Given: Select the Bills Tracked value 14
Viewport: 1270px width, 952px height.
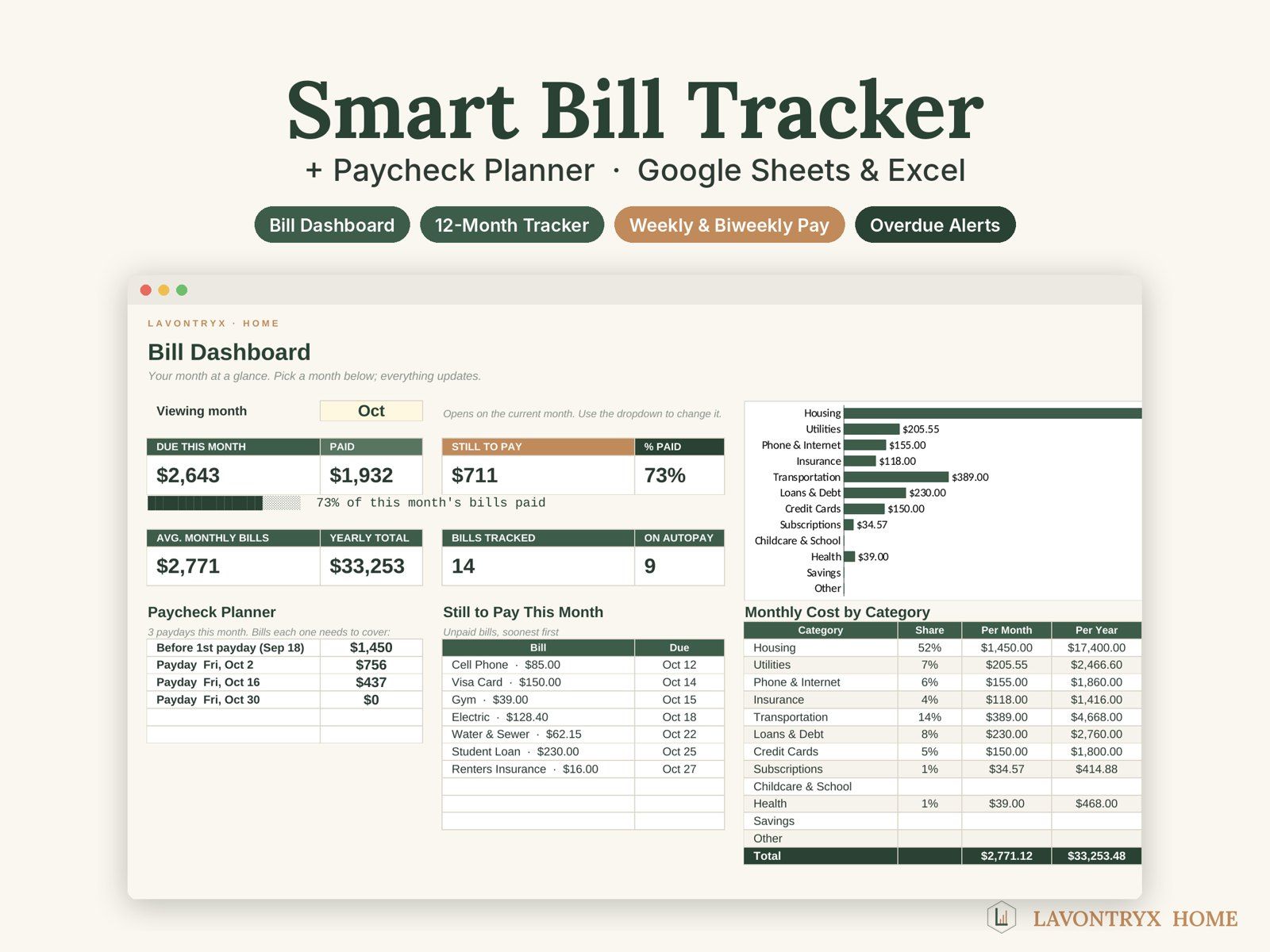Looking at the screenshot, I should (463, 566).
